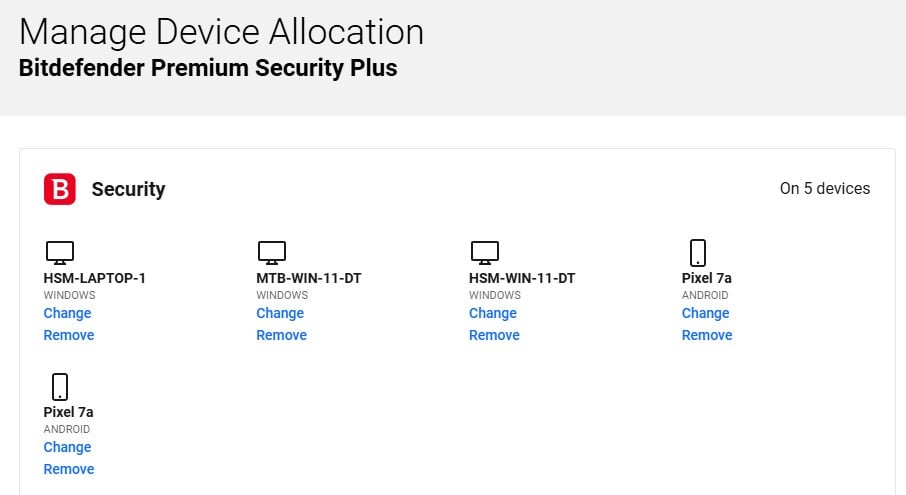Click the HSM-LAPTOP-1 monitor icon
Screen dimensions: 906x495
tap(60, 252)
